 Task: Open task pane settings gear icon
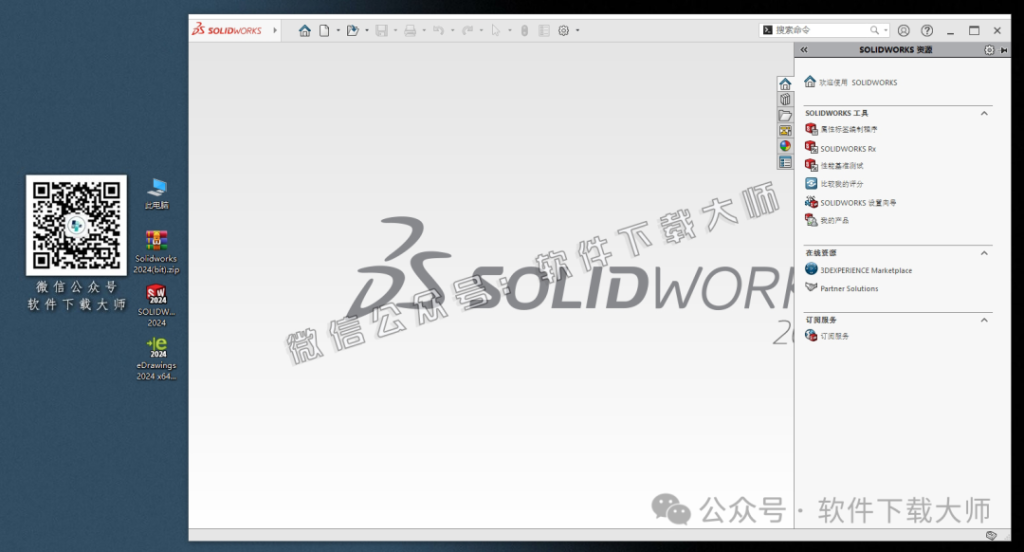click(x=989, y=50)
